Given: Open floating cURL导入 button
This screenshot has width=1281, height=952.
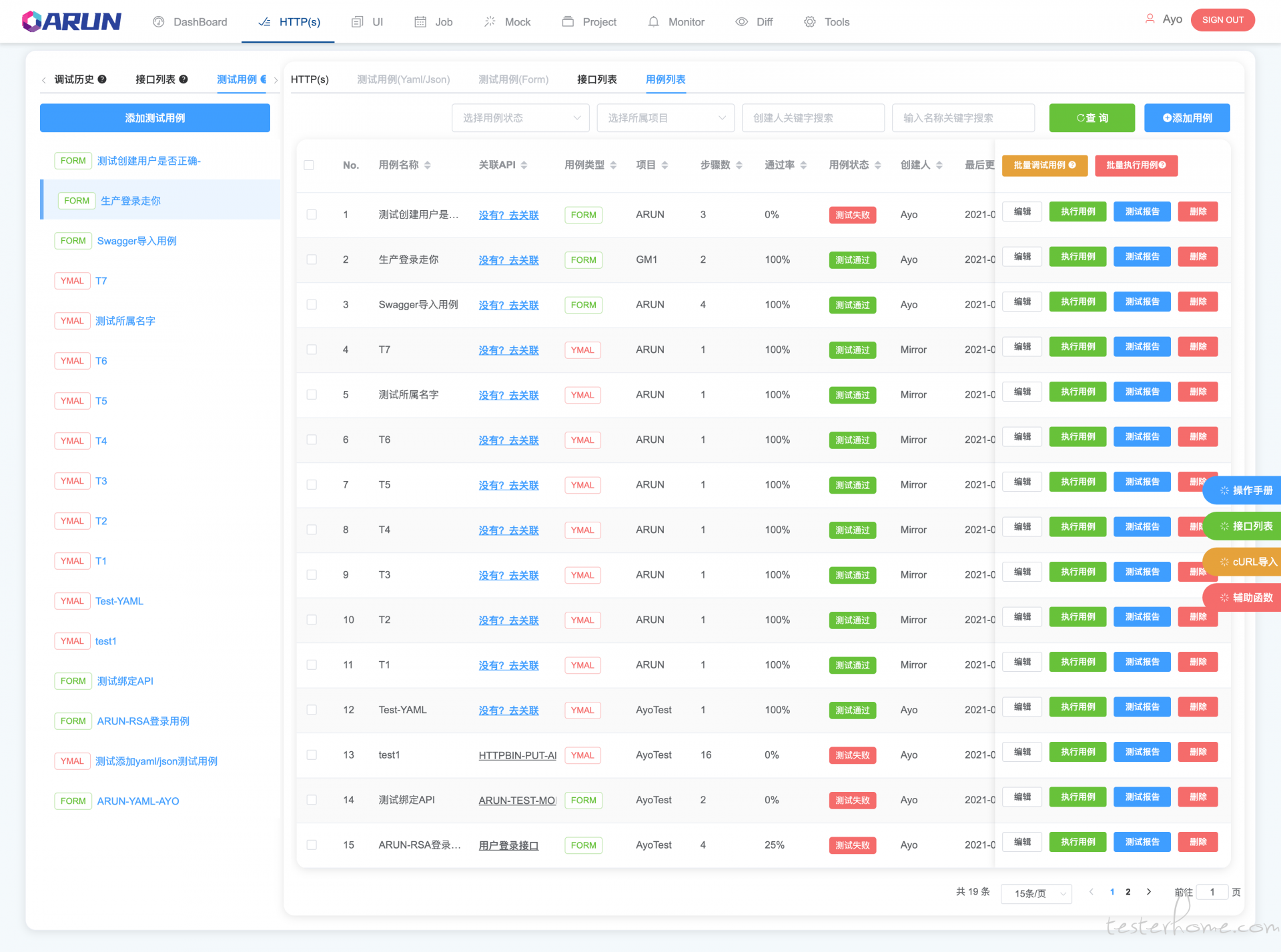Looking at the screenshot, I should (1243, 562).
